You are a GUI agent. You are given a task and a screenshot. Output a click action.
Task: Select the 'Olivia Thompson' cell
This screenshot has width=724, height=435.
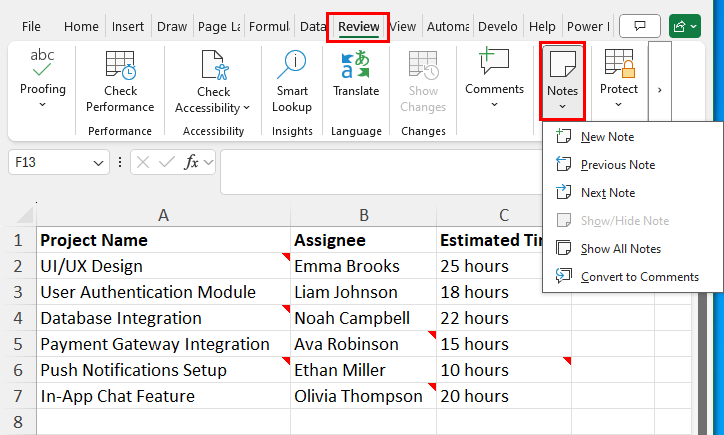point(364,396)
